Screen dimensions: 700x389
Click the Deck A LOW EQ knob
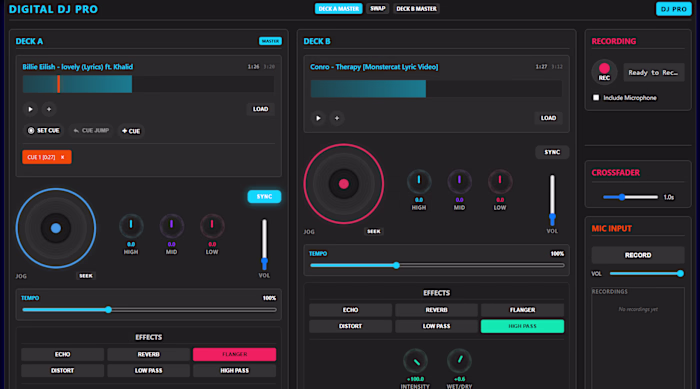pos(212,226)
